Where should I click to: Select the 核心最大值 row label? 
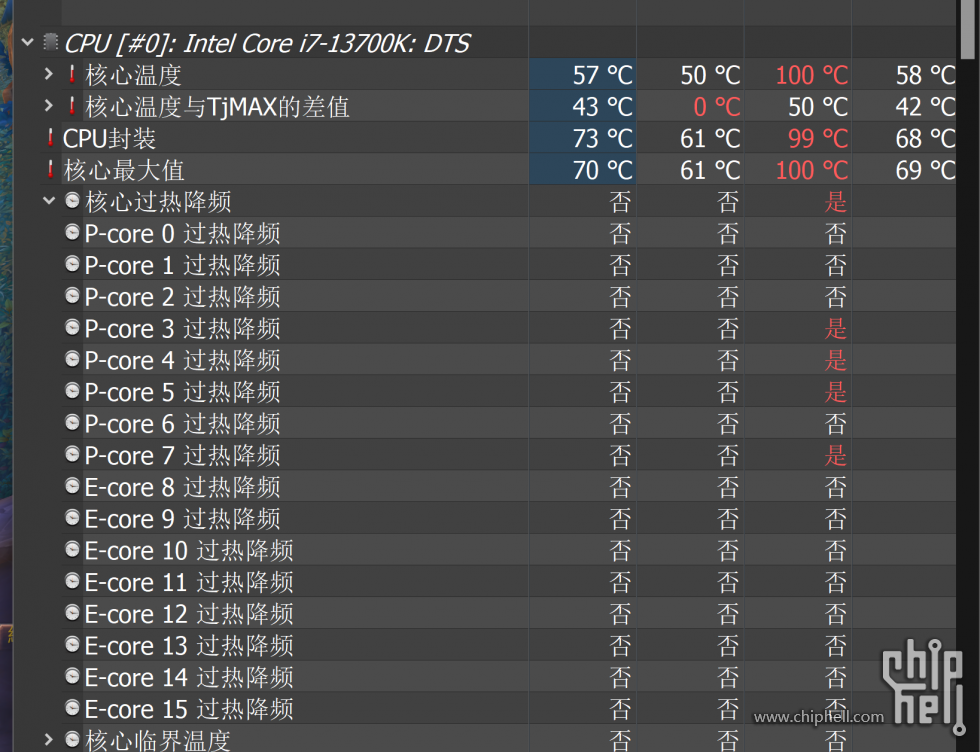(x=124, y=170)
